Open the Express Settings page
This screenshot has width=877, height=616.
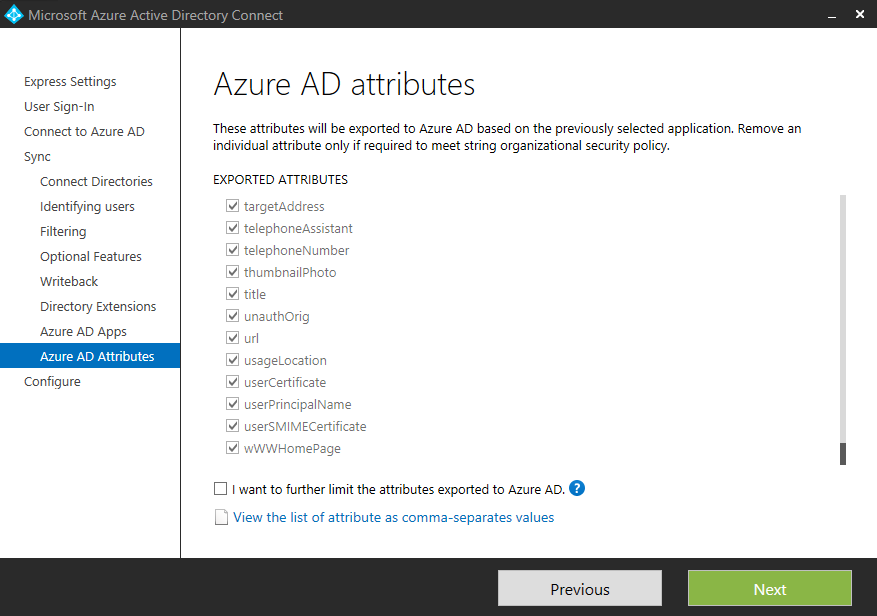tap(70, 82)
